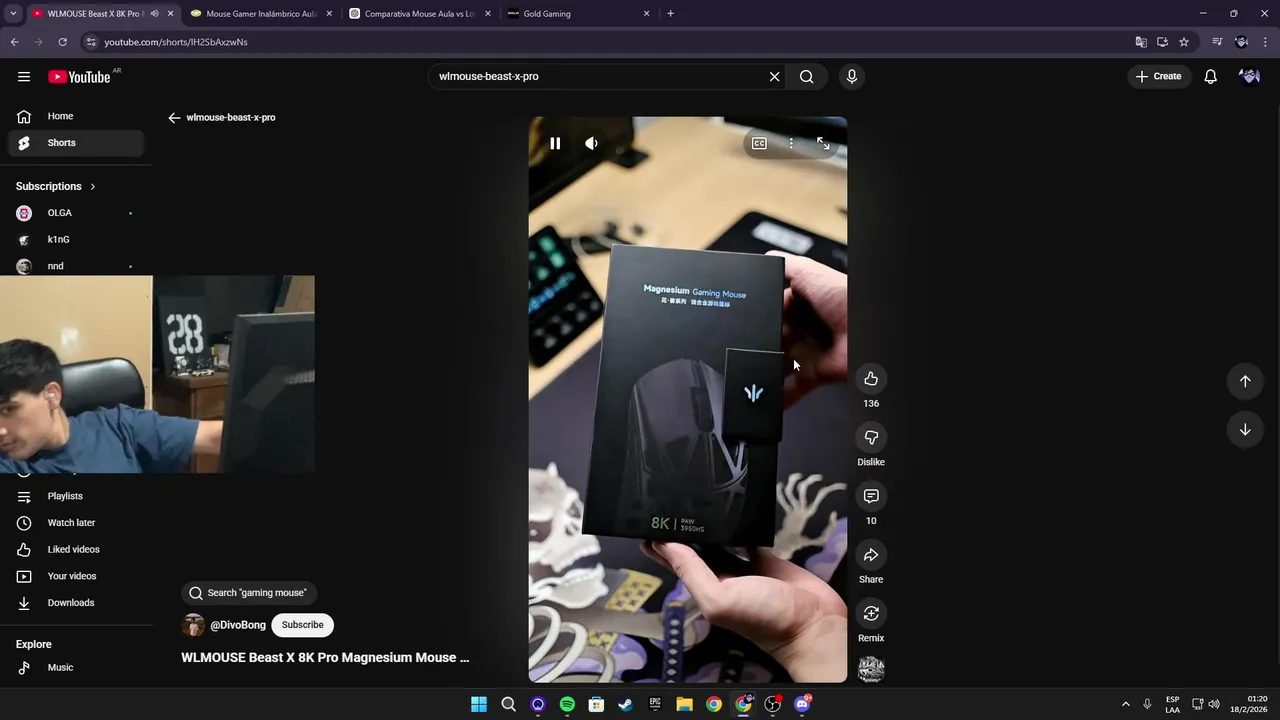The height and width of the screenshot is (720, 1280).
Task: Go to the YouTube logo home link
Action: pos(79,77)
